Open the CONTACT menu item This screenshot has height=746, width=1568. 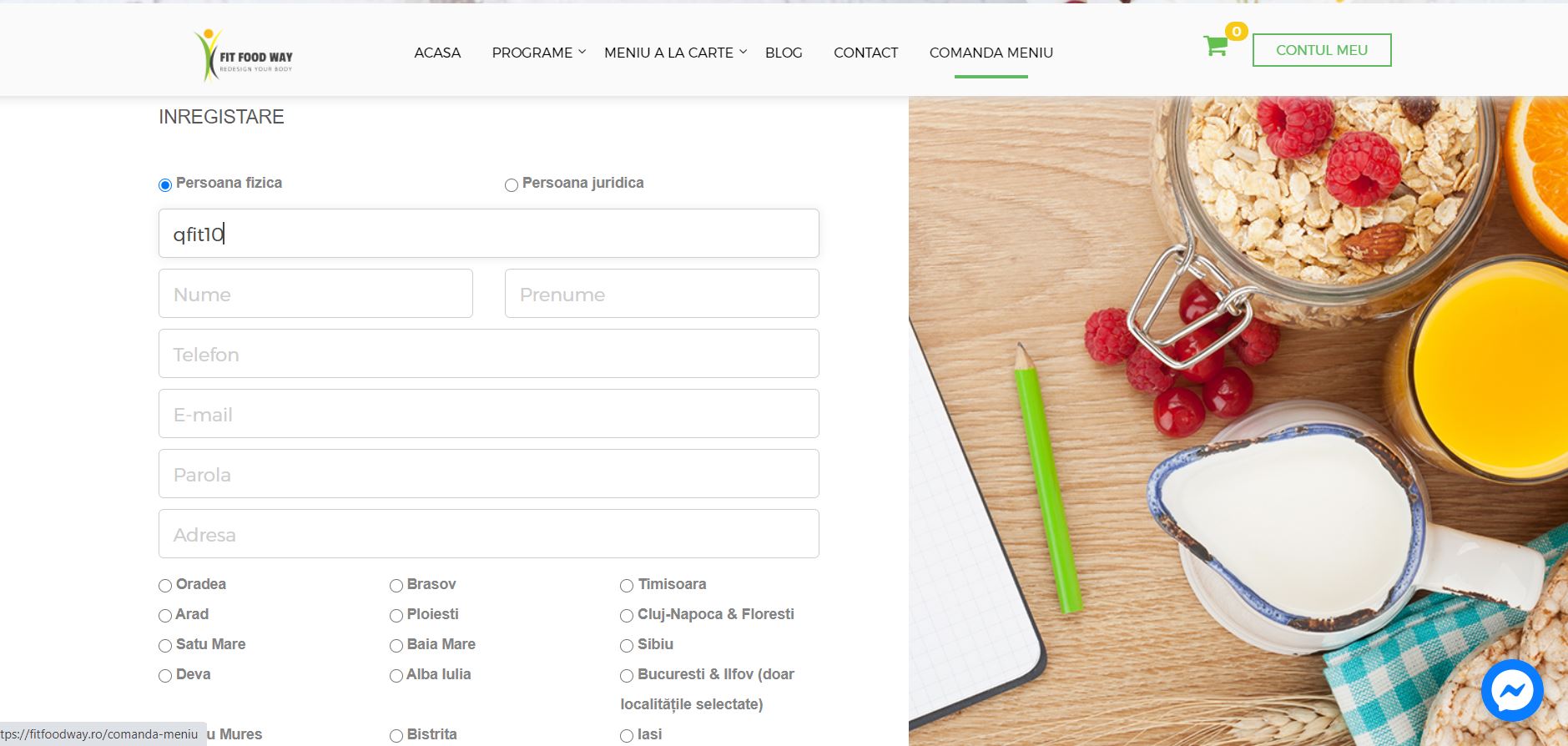click(865, 53)
